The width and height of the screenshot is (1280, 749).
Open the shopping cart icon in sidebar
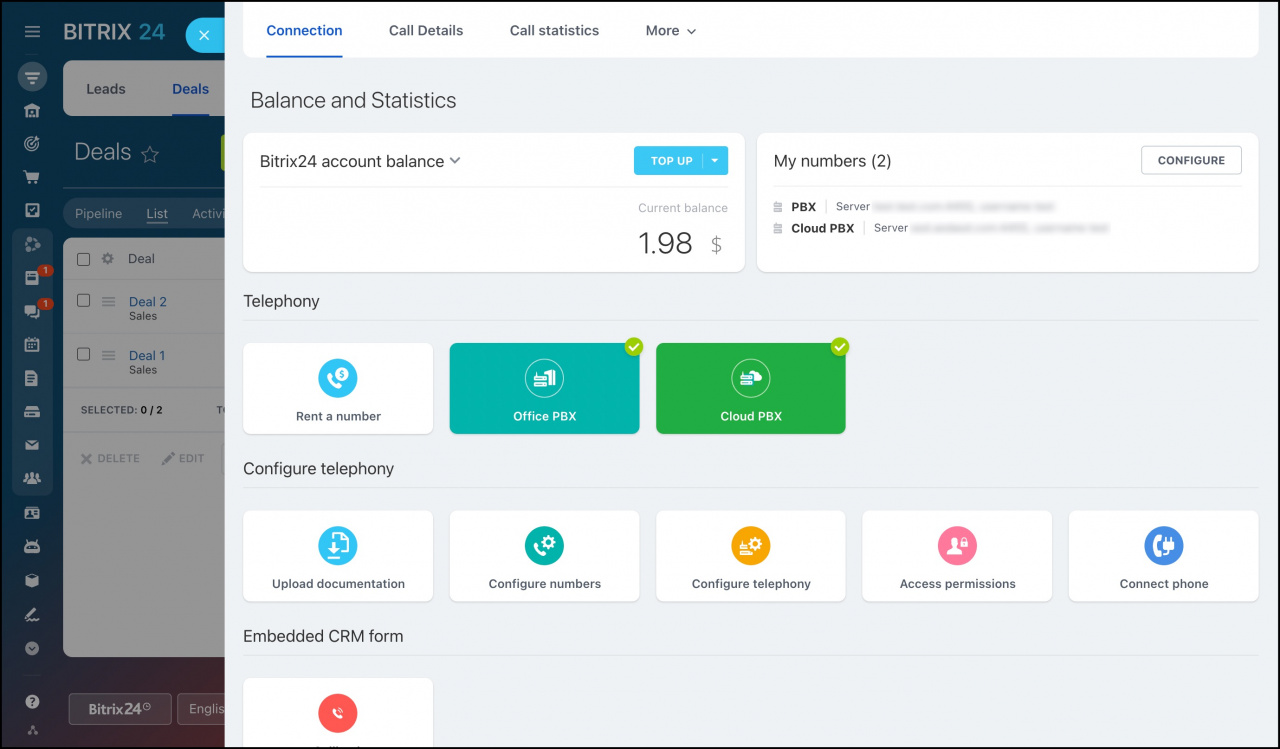32,177
